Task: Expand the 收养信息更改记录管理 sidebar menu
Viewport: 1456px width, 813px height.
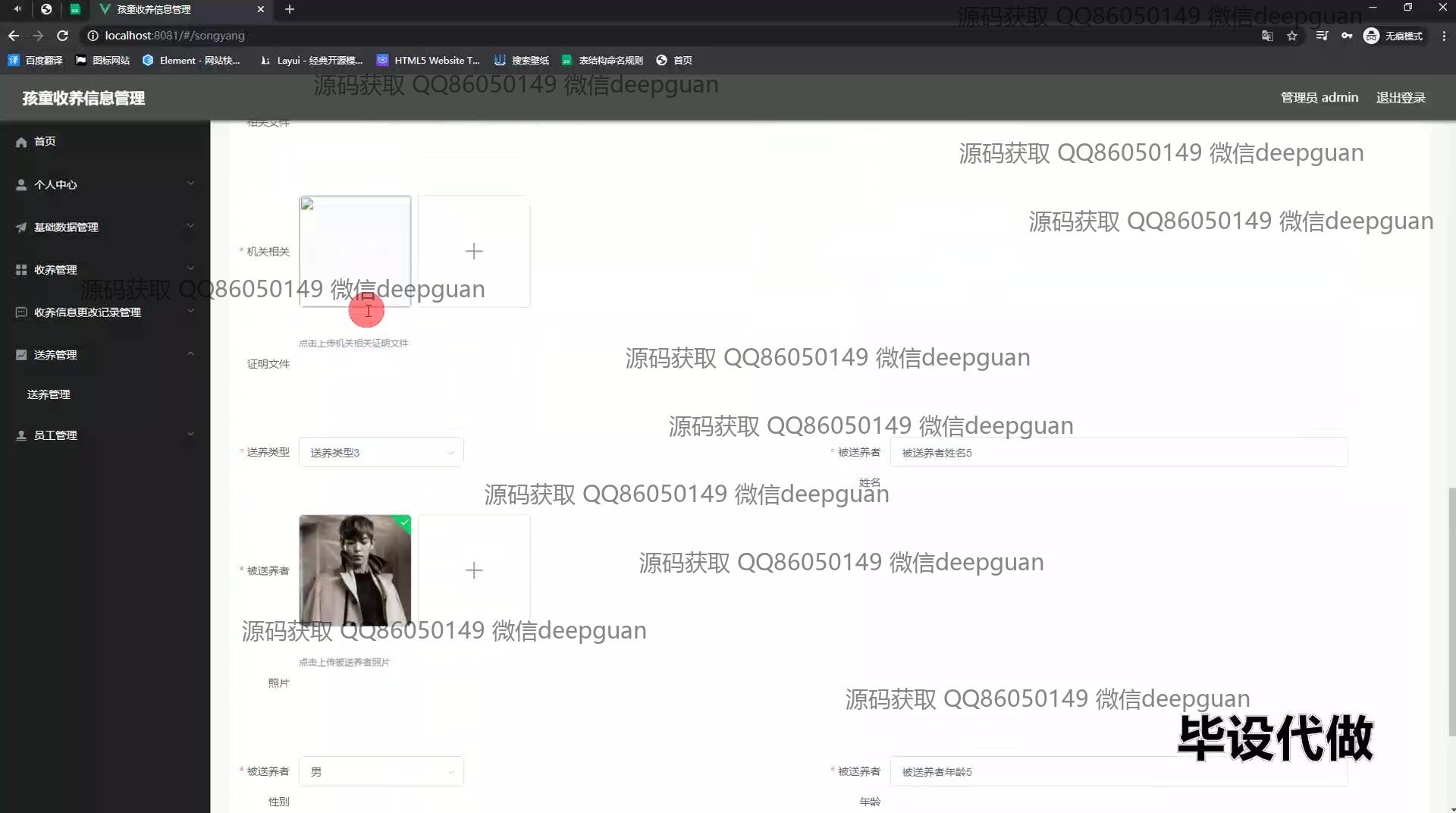Action: pyautogui.click(x=105, y=312)
